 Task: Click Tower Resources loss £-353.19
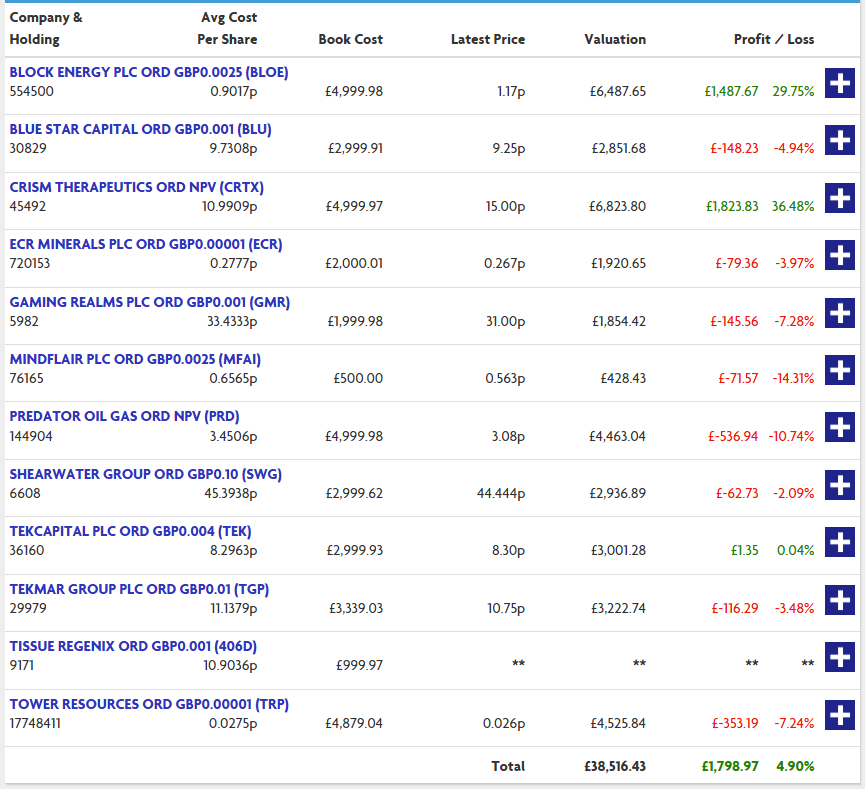coord(735,723)
